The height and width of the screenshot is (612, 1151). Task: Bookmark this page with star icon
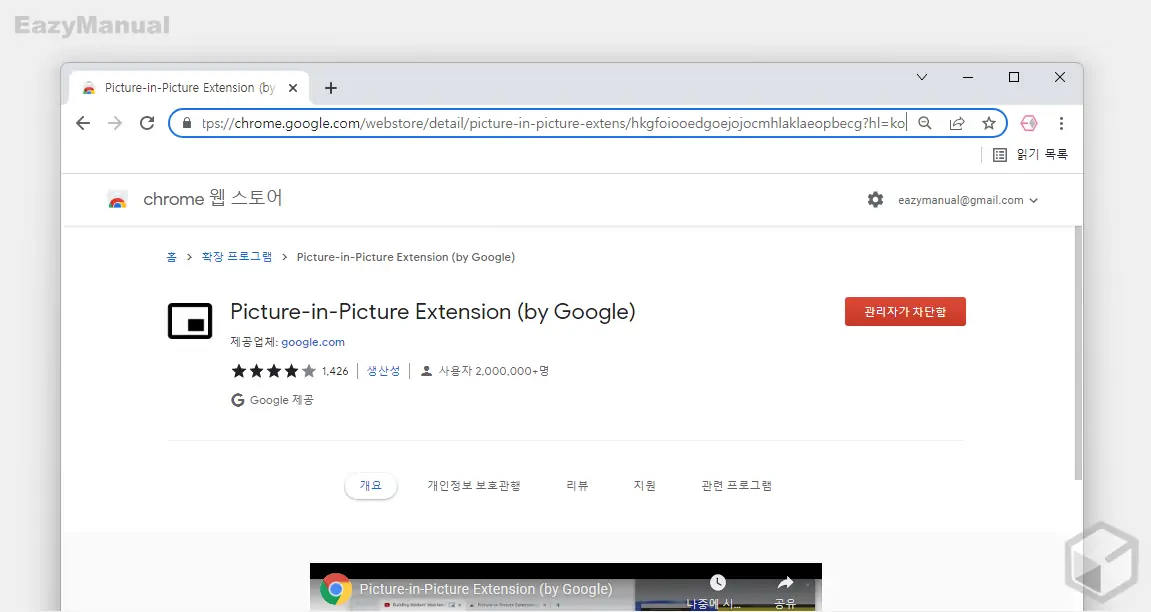(988, 123)
